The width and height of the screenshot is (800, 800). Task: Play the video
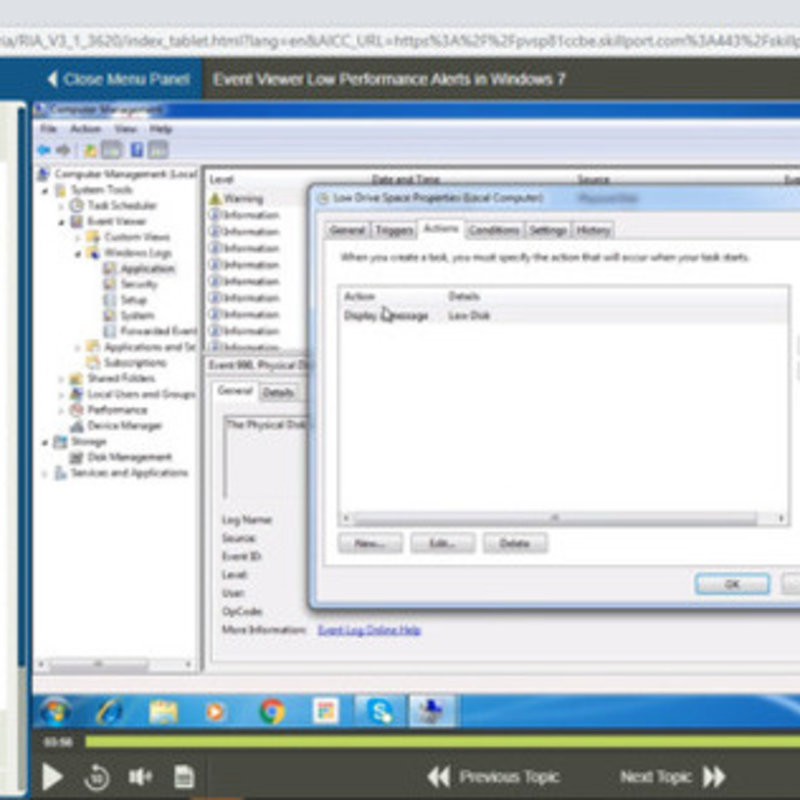(52, 777)
